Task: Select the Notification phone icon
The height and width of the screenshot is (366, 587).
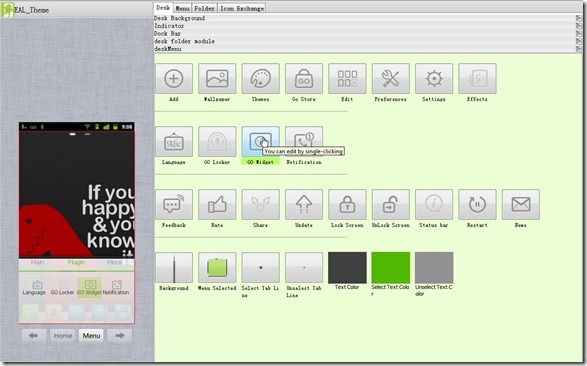Action: (304, 141)
